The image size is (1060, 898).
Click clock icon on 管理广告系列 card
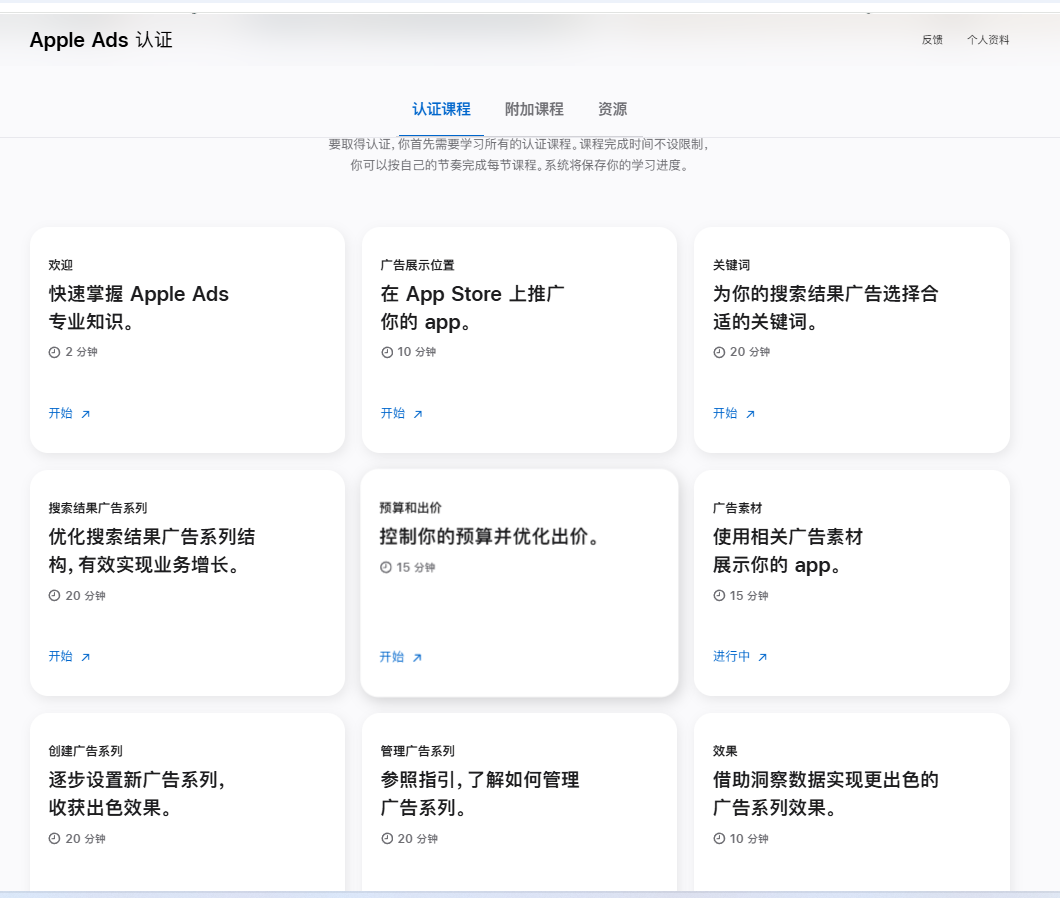(x=387, y=838)
